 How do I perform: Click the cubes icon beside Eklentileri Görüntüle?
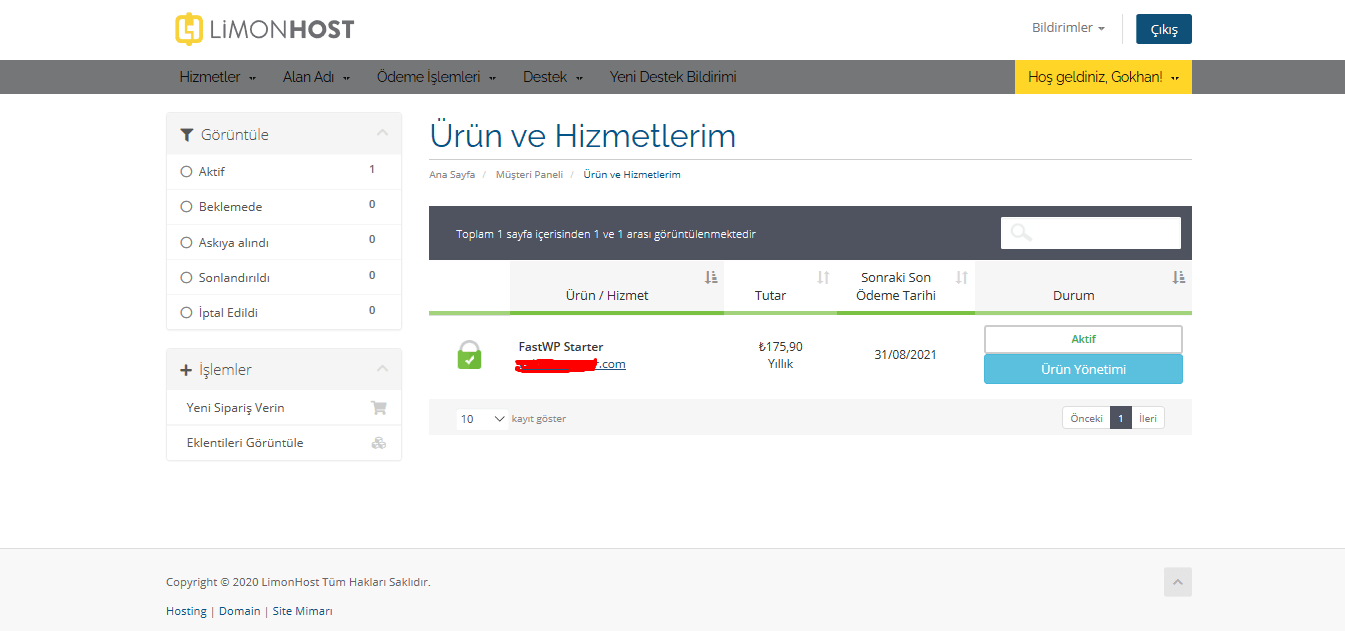(x=379, y=443)
